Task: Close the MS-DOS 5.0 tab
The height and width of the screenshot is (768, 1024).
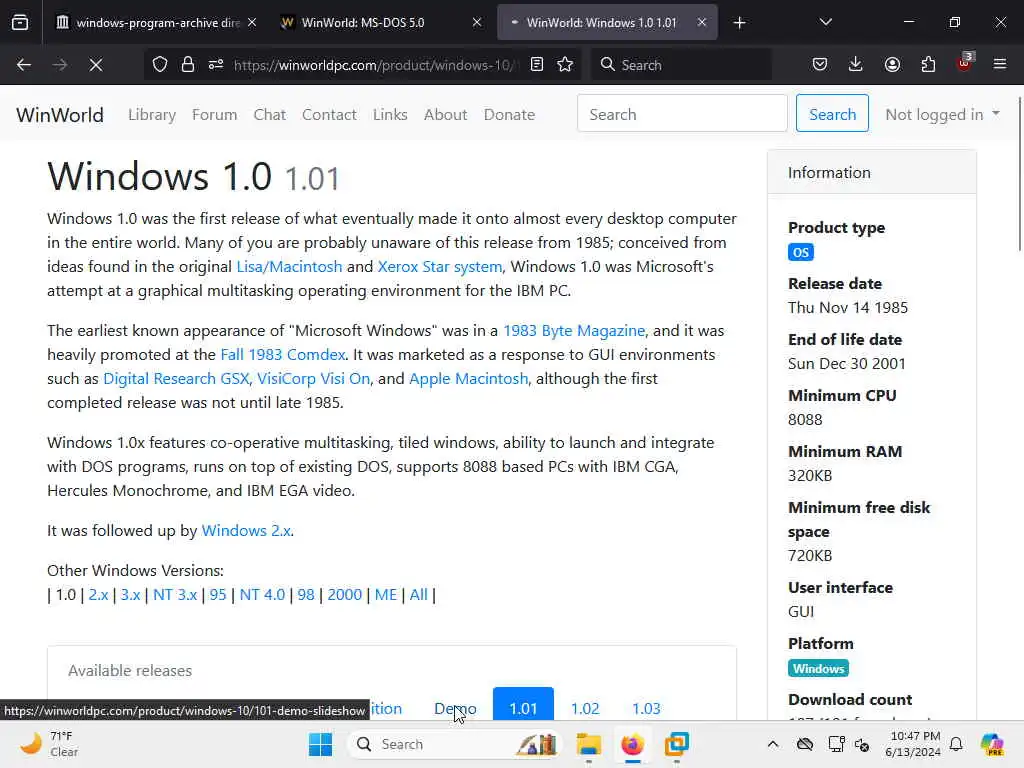Action: tap(477, 23)
